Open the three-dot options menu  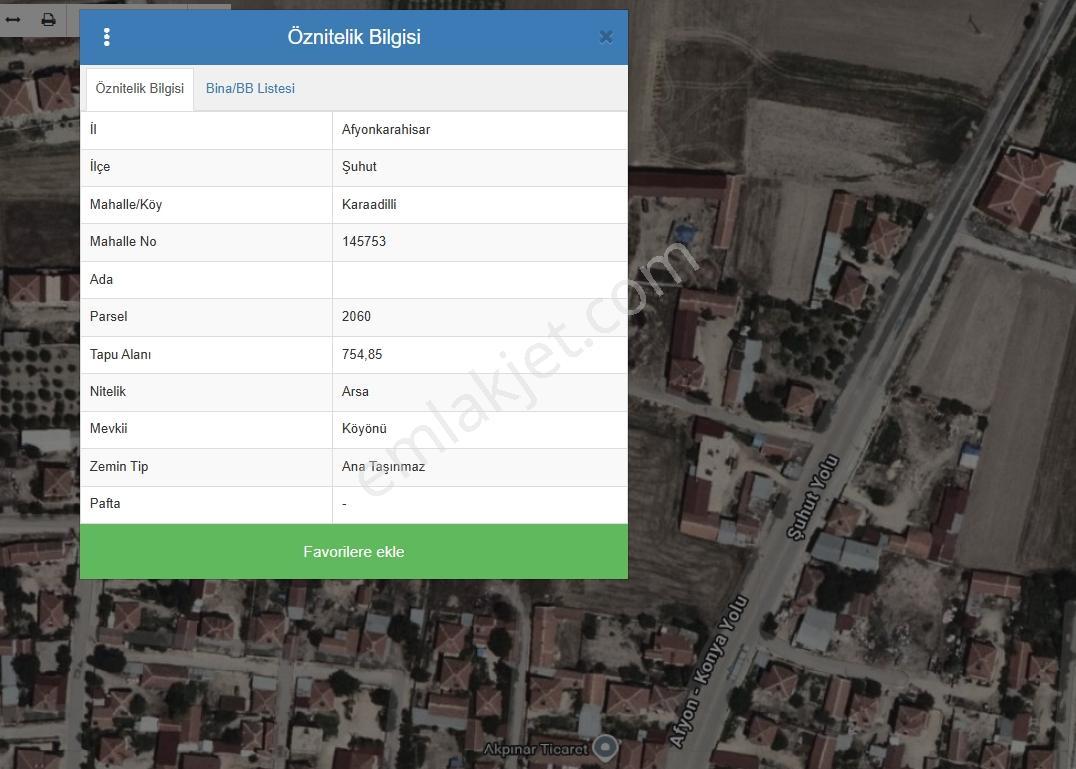pos(106,37)
